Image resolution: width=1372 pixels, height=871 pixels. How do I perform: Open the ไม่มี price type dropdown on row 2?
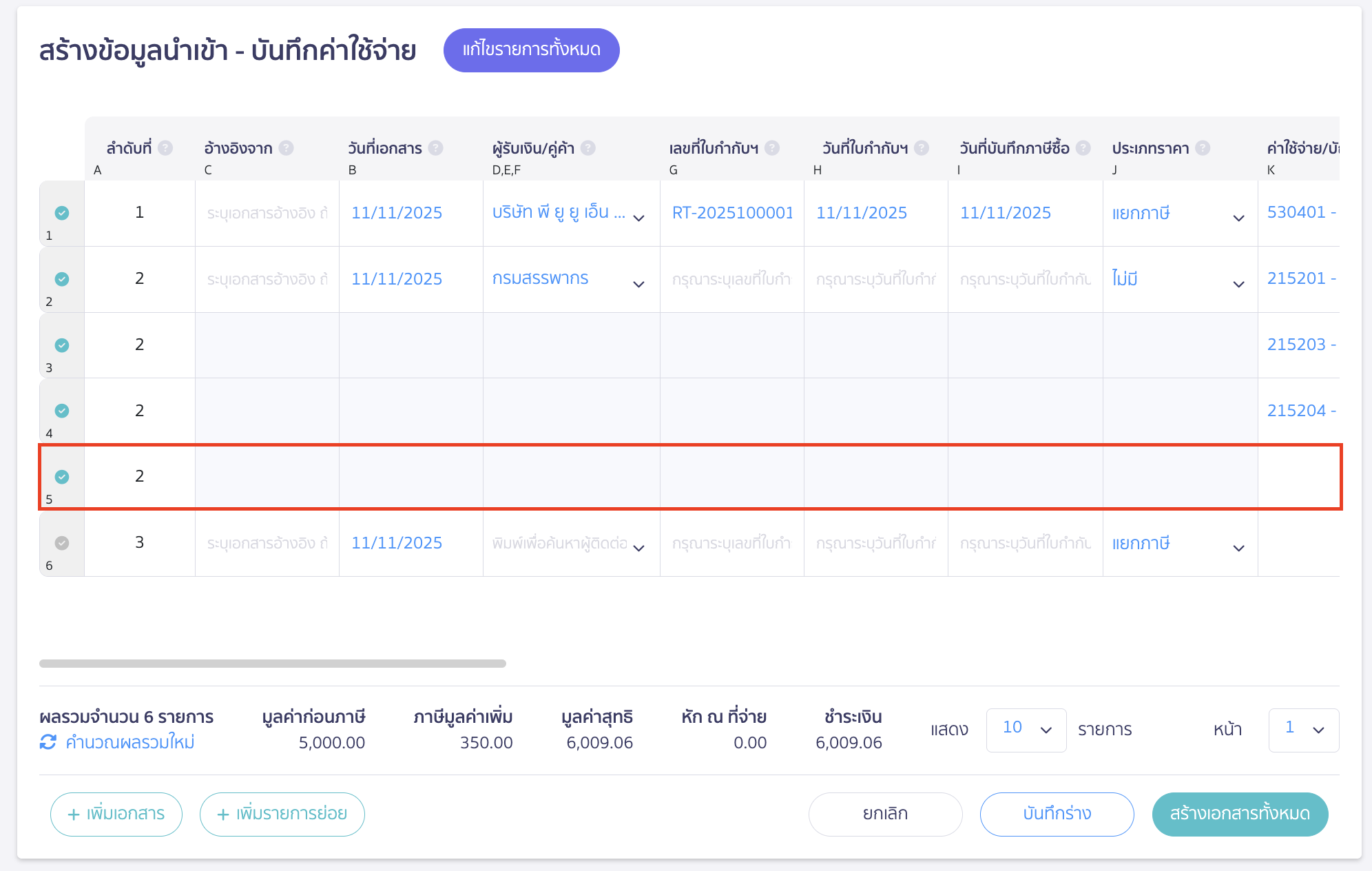pyautogui.click(x=1238, y=283)
